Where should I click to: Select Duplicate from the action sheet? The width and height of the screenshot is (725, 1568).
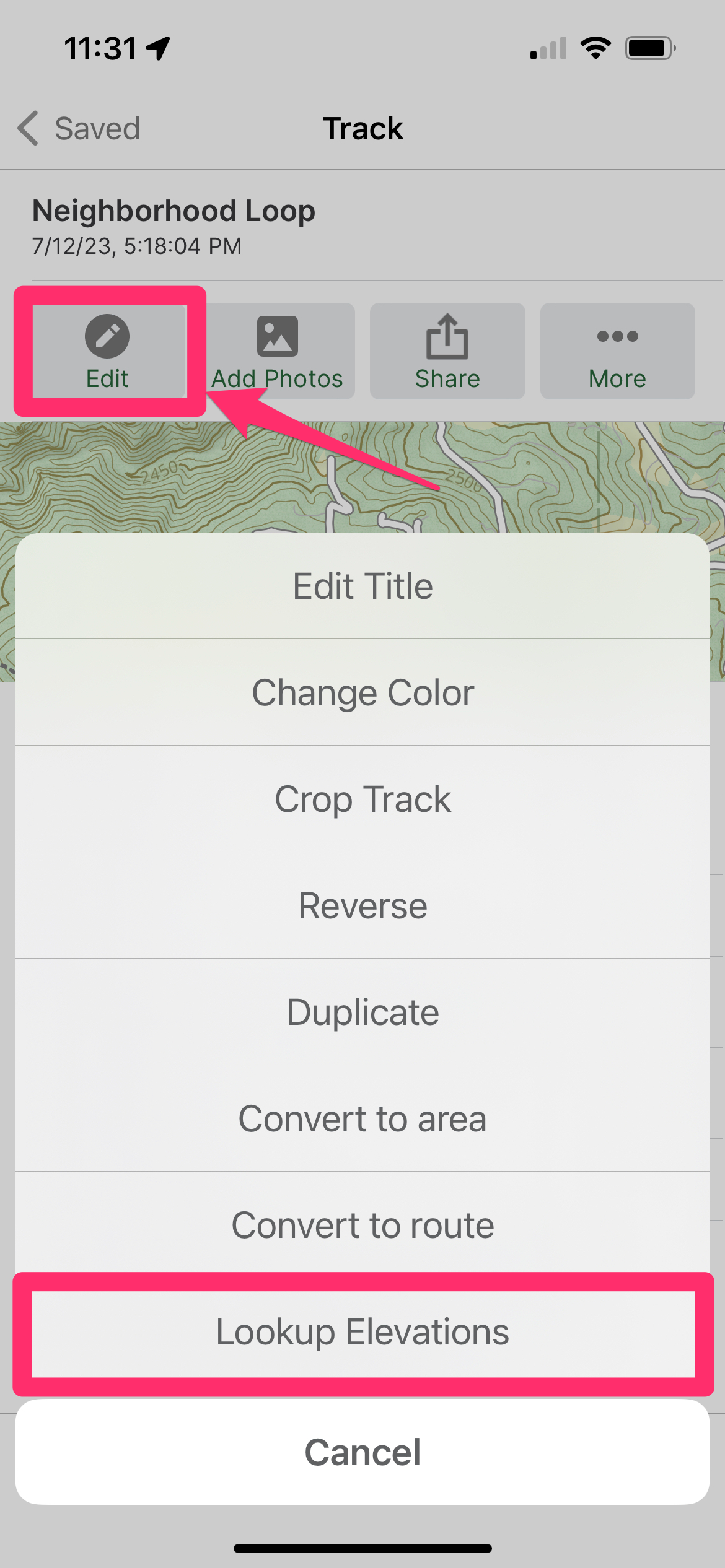tap(362, 1012)
